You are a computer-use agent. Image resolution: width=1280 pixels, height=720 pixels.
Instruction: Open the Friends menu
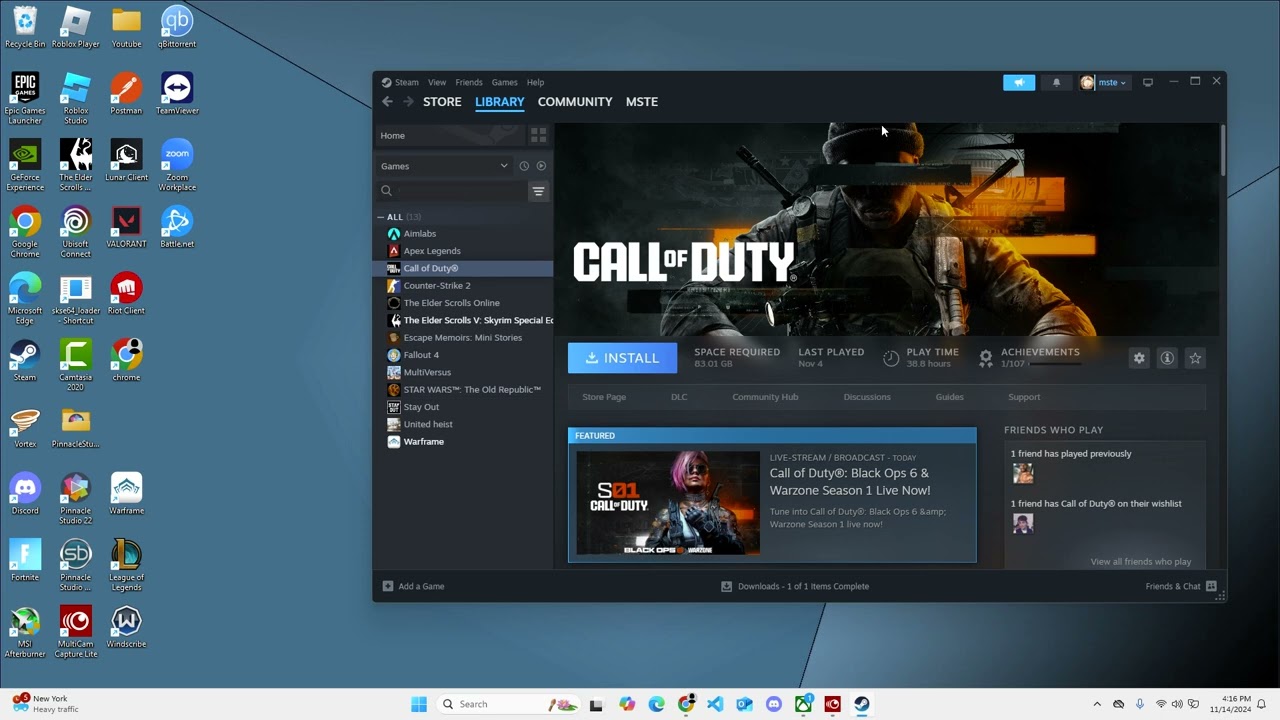[x=469, y=82]
